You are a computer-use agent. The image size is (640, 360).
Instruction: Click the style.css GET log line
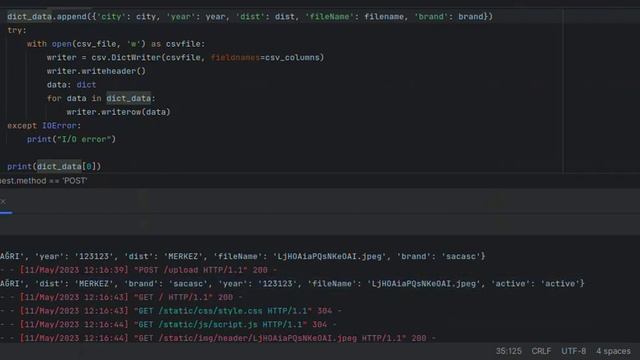(x=171, y=311)
